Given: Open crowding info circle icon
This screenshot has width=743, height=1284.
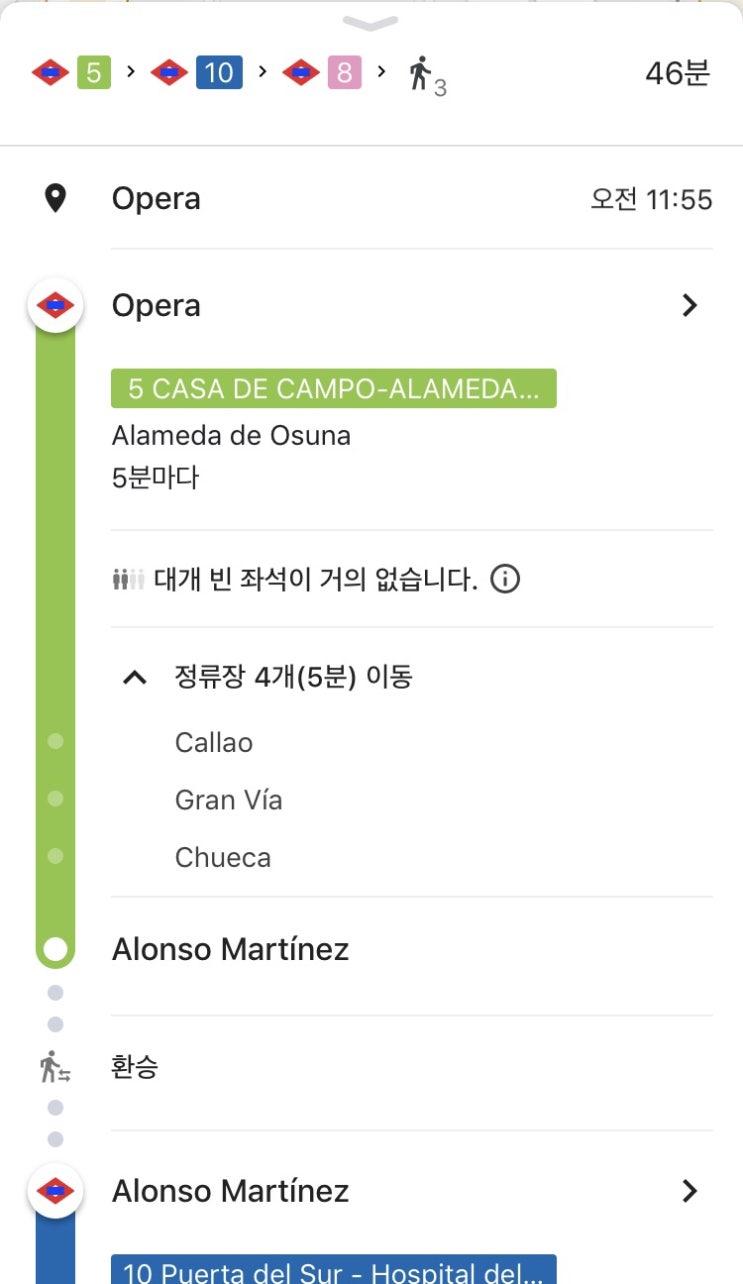Looking at the screenshot, I should pos(506,579).
